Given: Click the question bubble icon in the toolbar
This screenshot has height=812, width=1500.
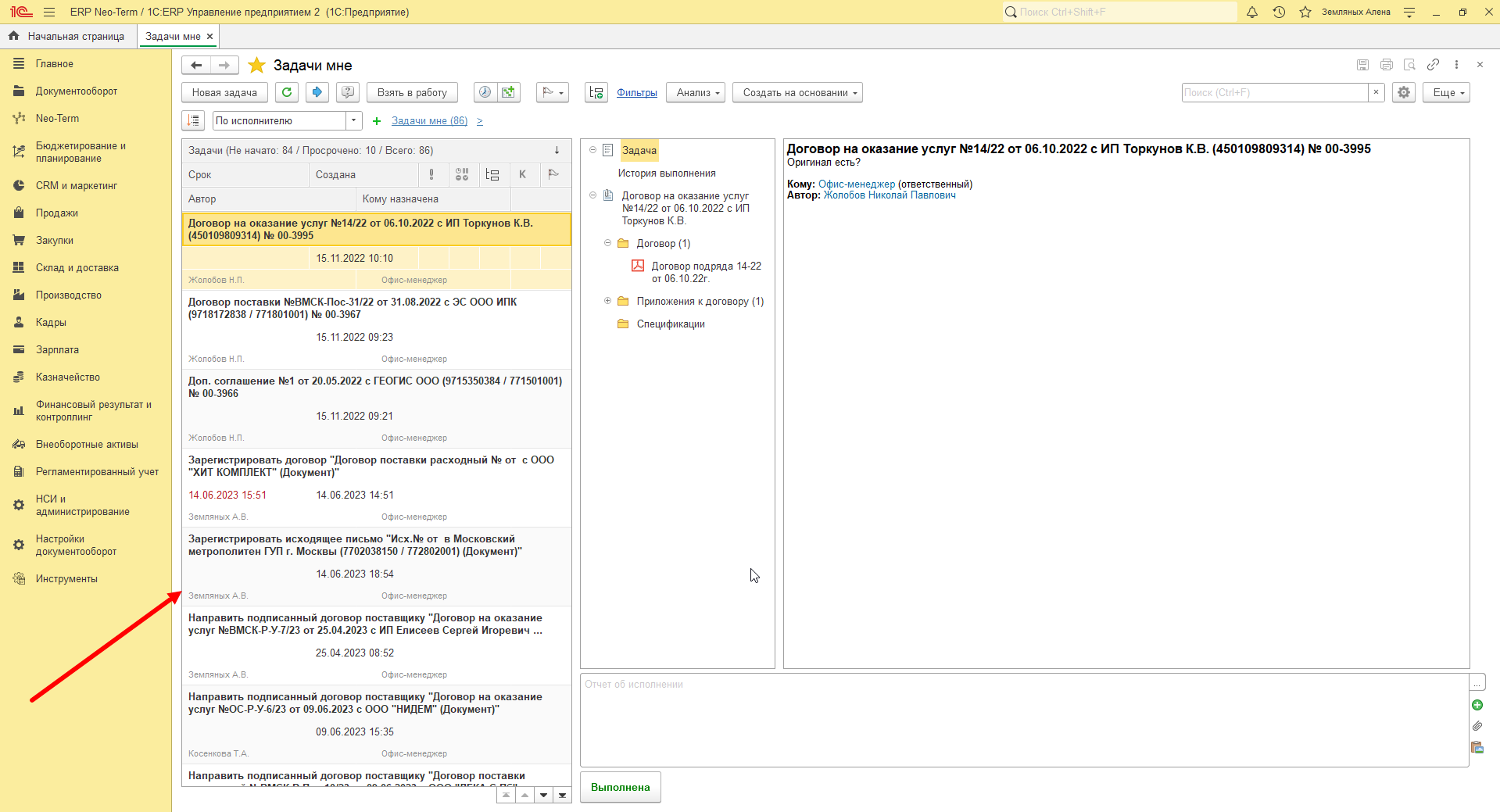Looking at the screenshot, I should 348,92.
